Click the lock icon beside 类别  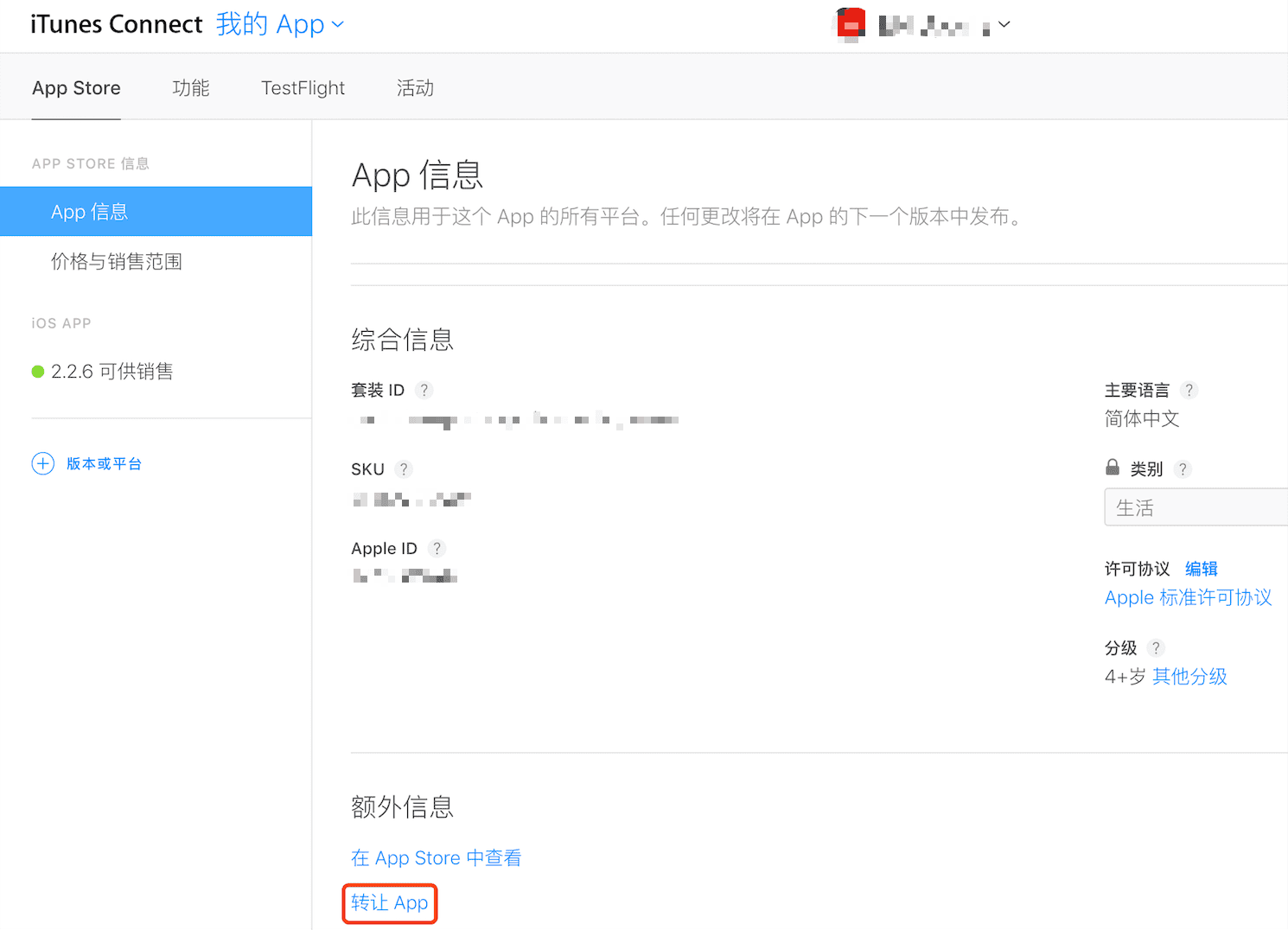point(1113,468)
